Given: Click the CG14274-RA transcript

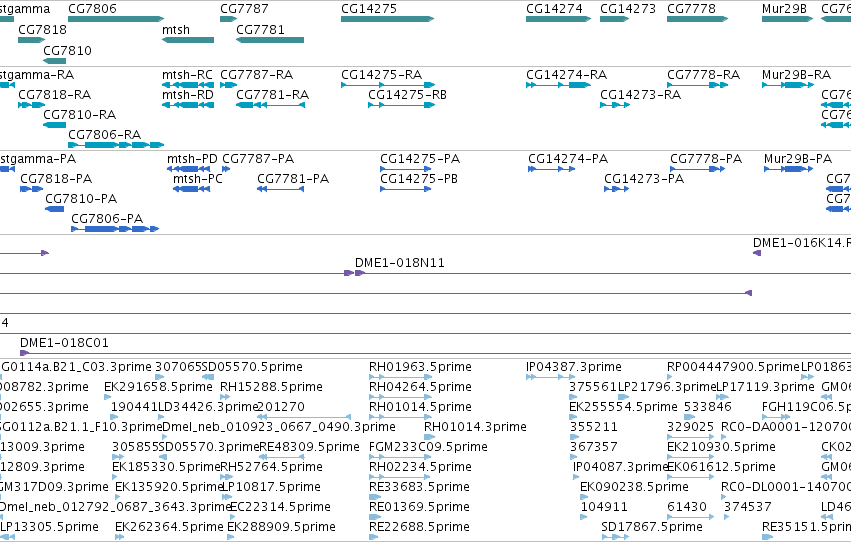Looking at the screenshot, I should click(558, 85).
